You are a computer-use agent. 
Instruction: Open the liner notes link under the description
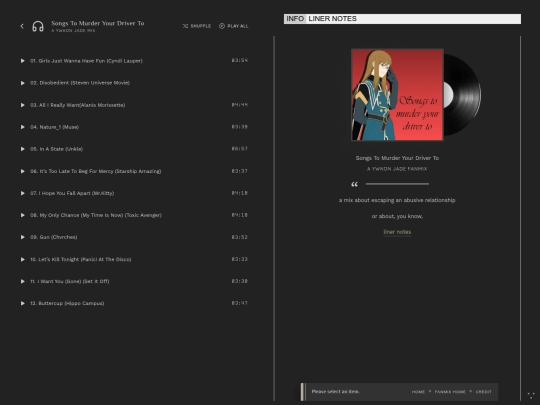coord(397,232)
